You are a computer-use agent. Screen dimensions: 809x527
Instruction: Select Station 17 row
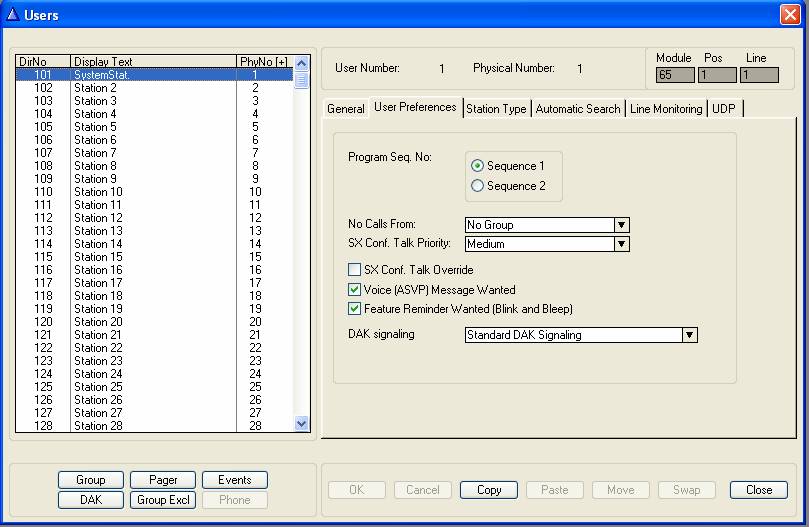(x=154, y=283)
